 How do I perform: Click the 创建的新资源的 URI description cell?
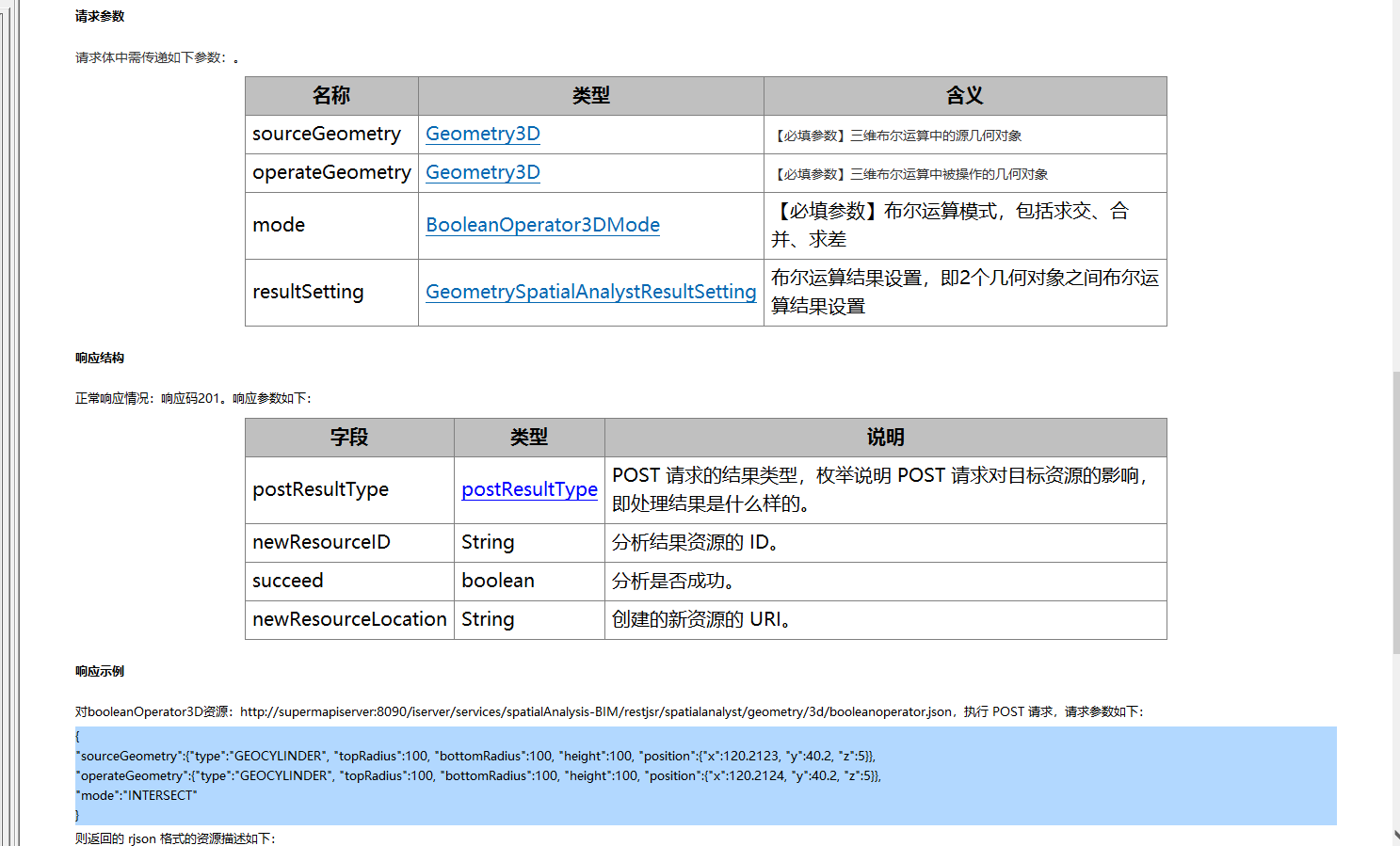[x=885, y=620]
